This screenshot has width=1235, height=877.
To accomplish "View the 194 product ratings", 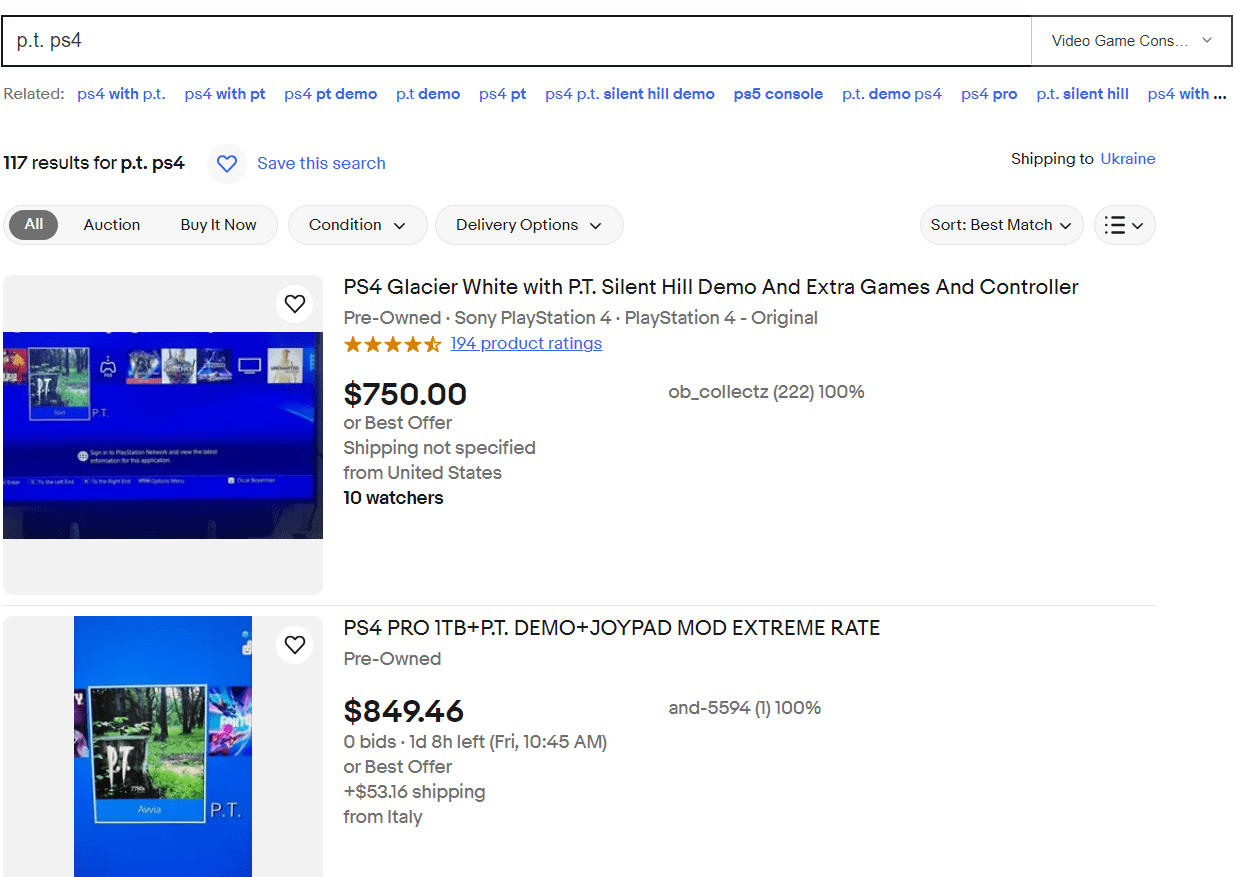I will 526,343.
